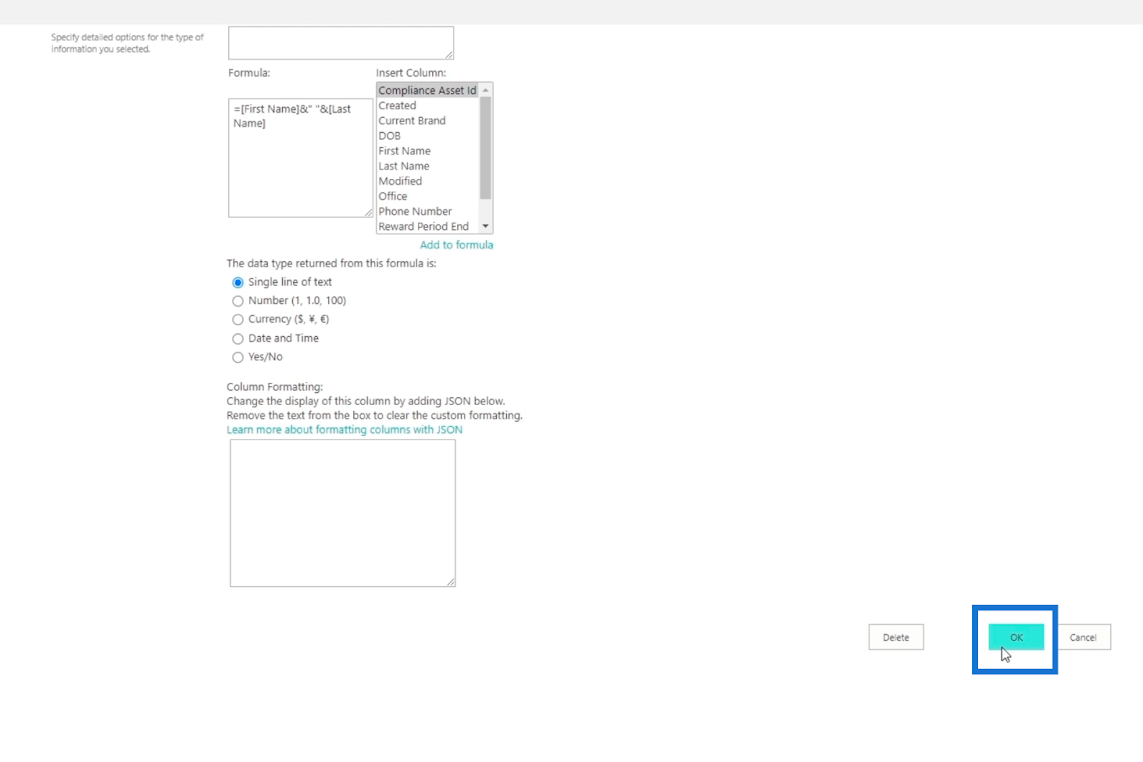Click the Delete button
Screen dimensions: 1143x762
[895, 637]
